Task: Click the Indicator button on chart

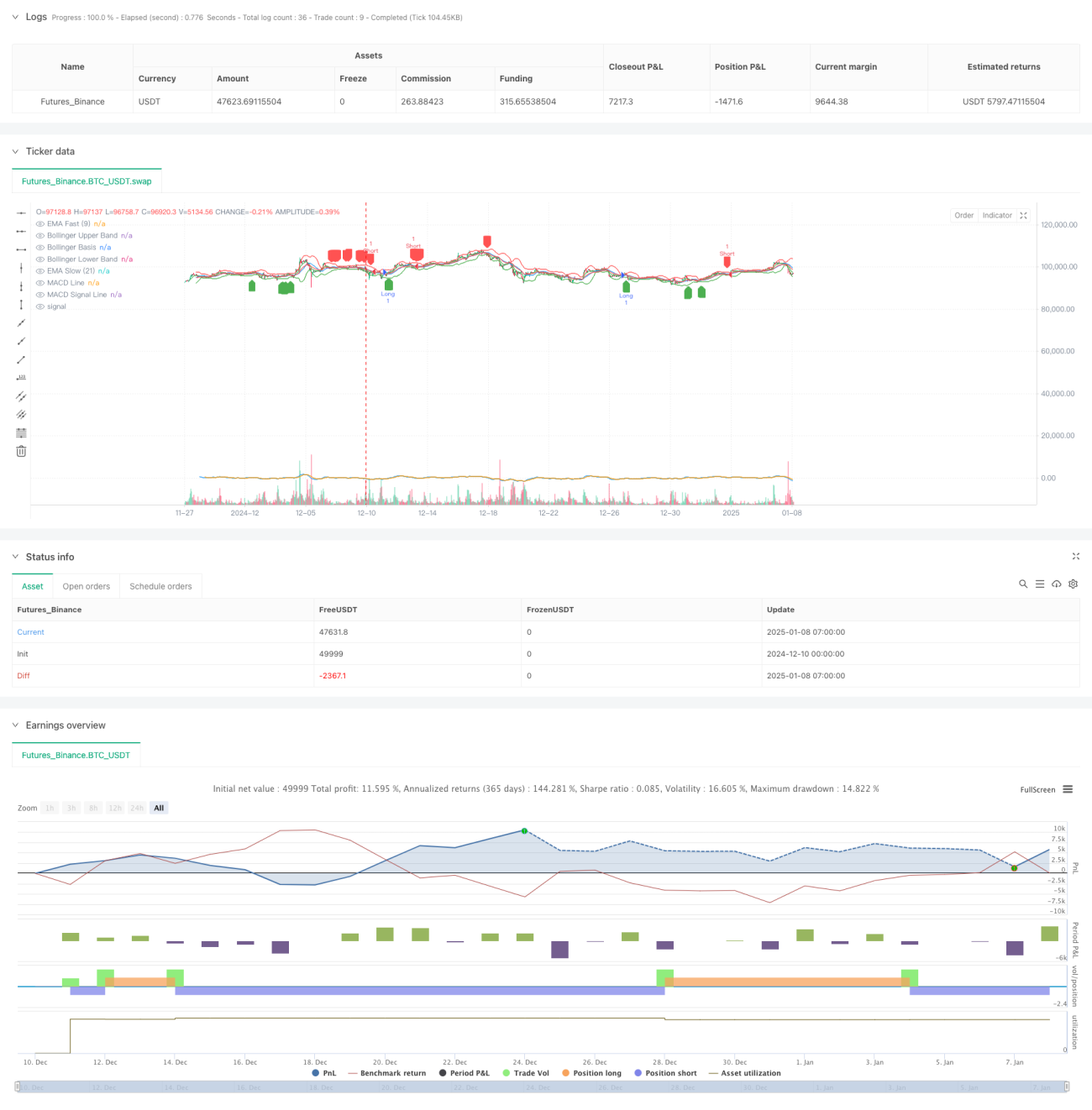Action: pyautogui.click(x=997, y=215)
